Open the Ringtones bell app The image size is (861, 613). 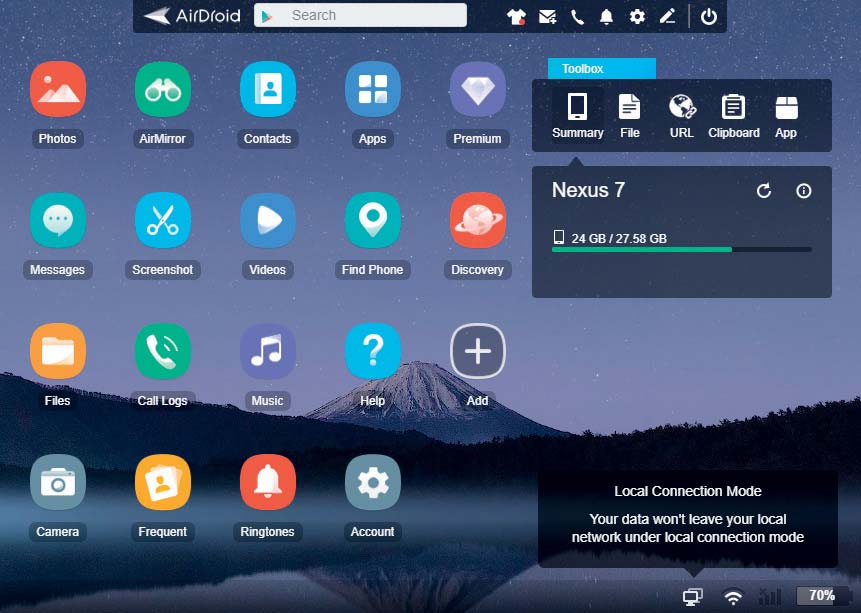pyautogui.click(x=267, y=483)
